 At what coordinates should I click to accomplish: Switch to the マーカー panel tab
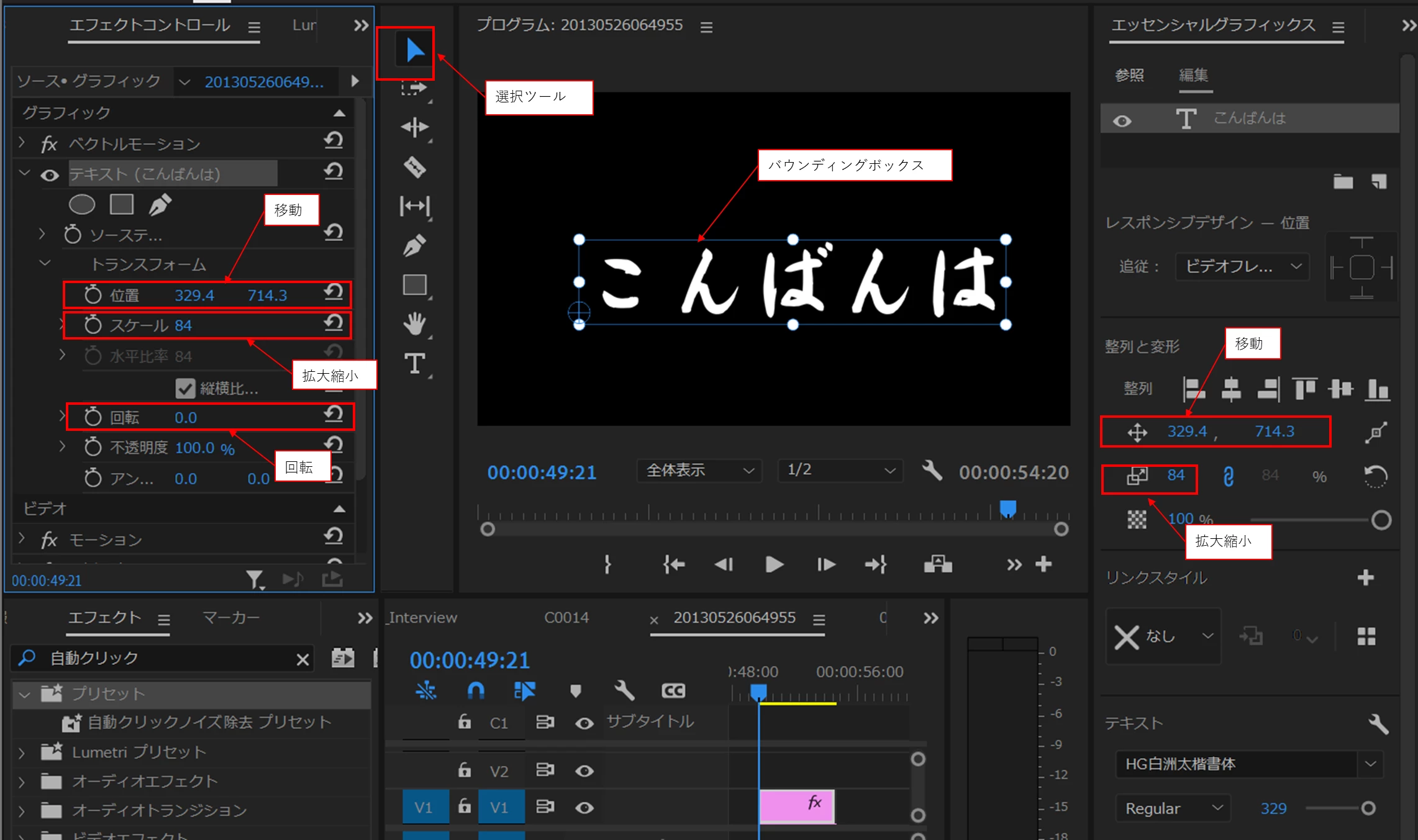(230, 618)
